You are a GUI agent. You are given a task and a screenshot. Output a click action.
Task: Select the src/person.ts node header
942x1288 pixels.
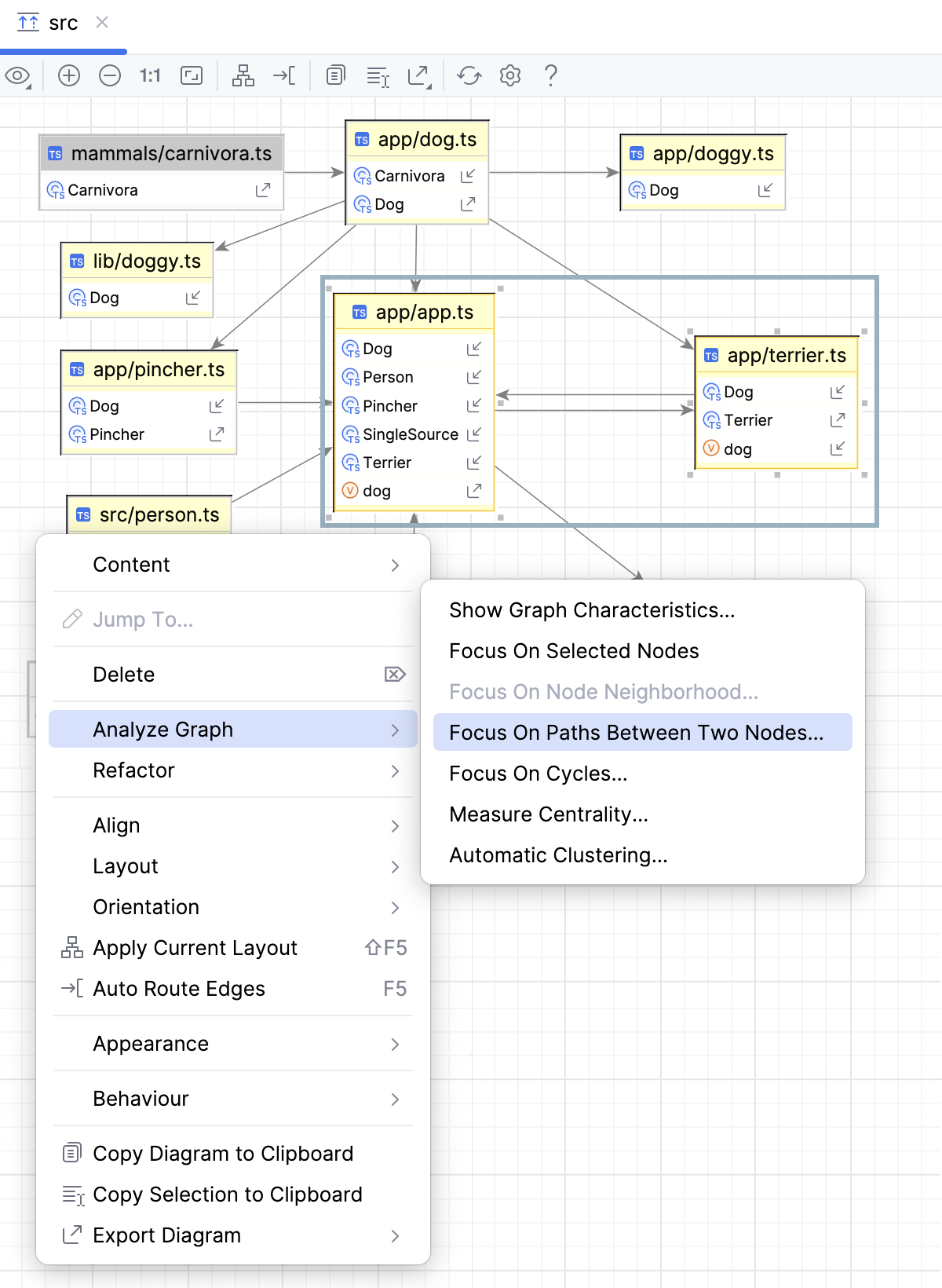click(x=149, y=514)
